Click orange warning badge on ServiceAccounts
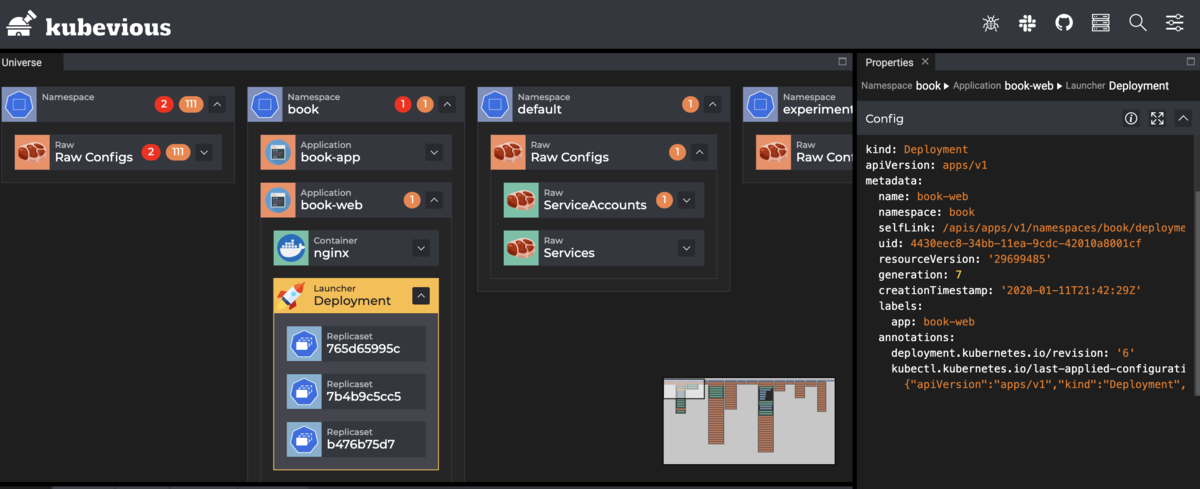This screenshot has width=1200, height=489. point(664,200)
